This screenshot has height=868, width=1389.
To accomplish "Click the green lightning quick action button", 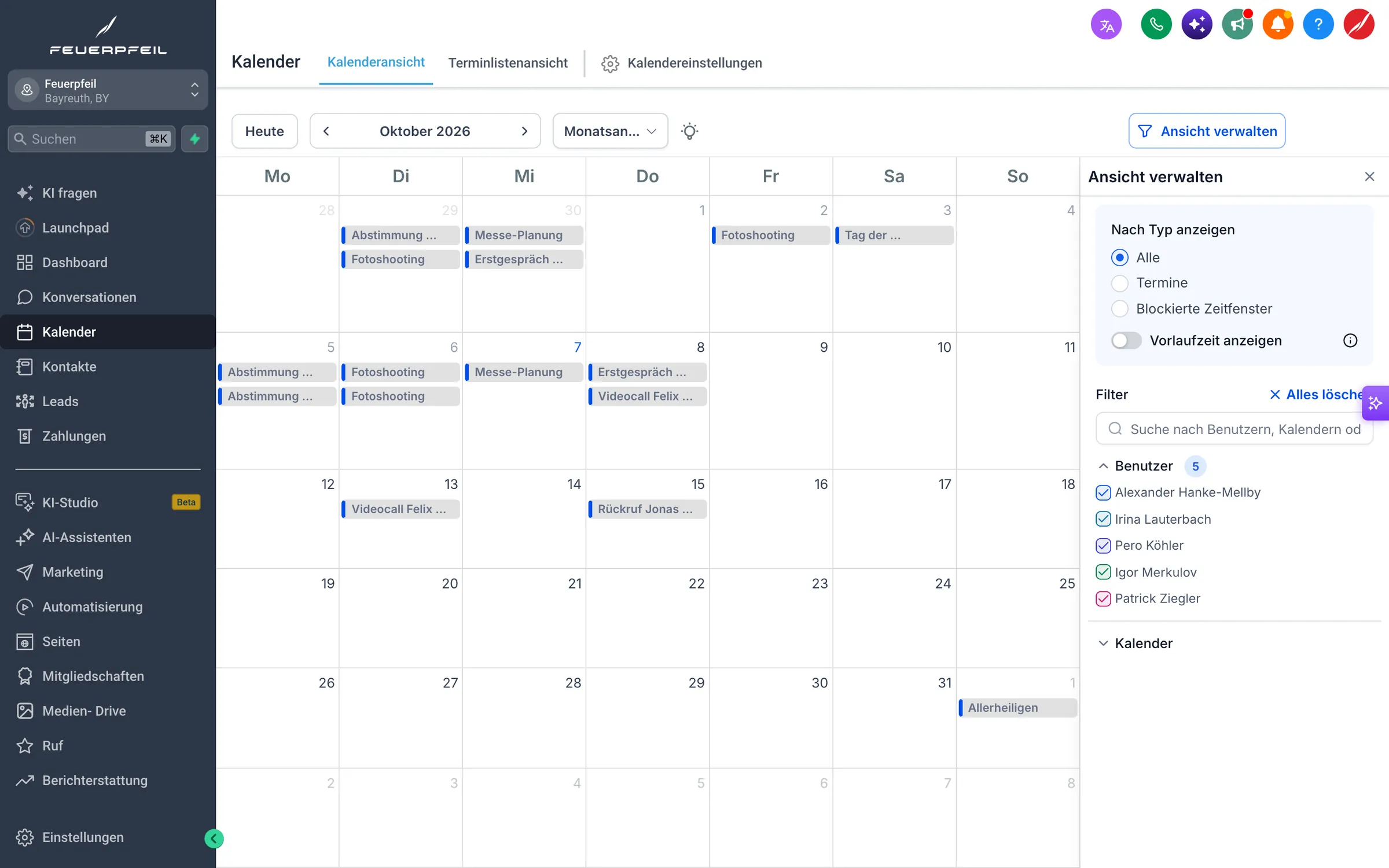I will 194,139.
